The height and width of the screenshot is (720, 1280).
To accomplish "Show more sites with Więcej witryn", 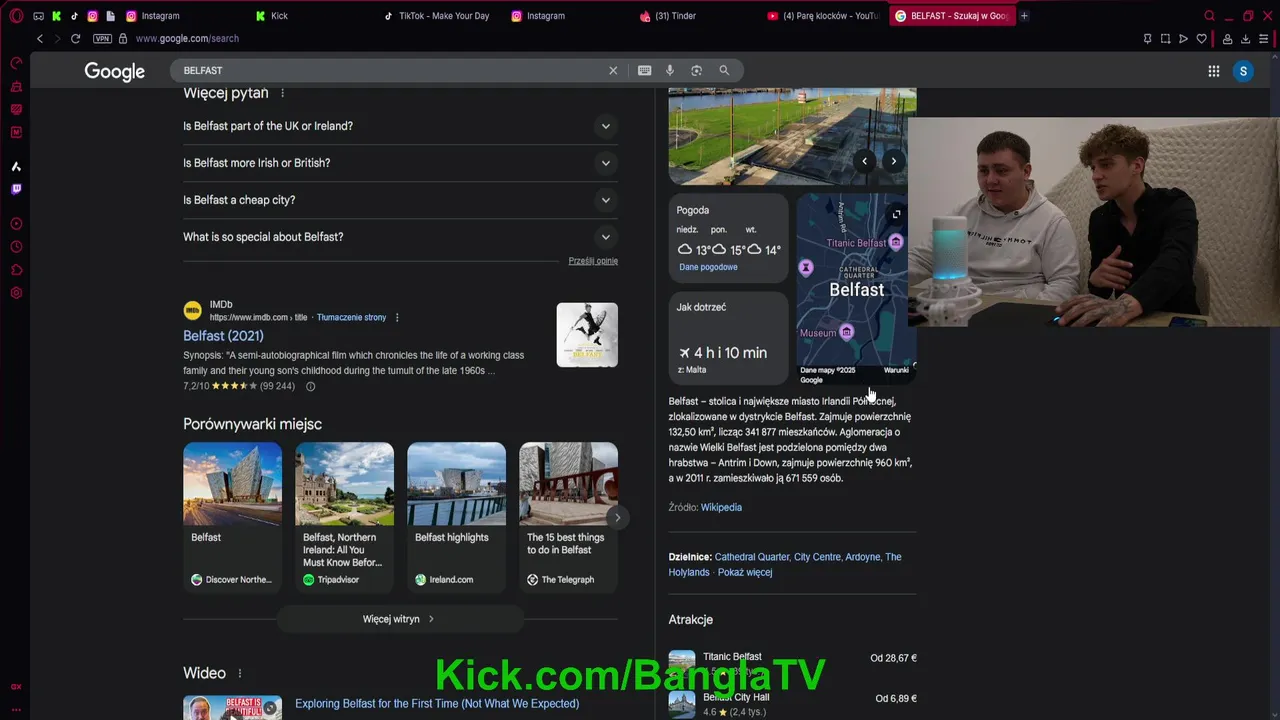I will coord(400,619).
